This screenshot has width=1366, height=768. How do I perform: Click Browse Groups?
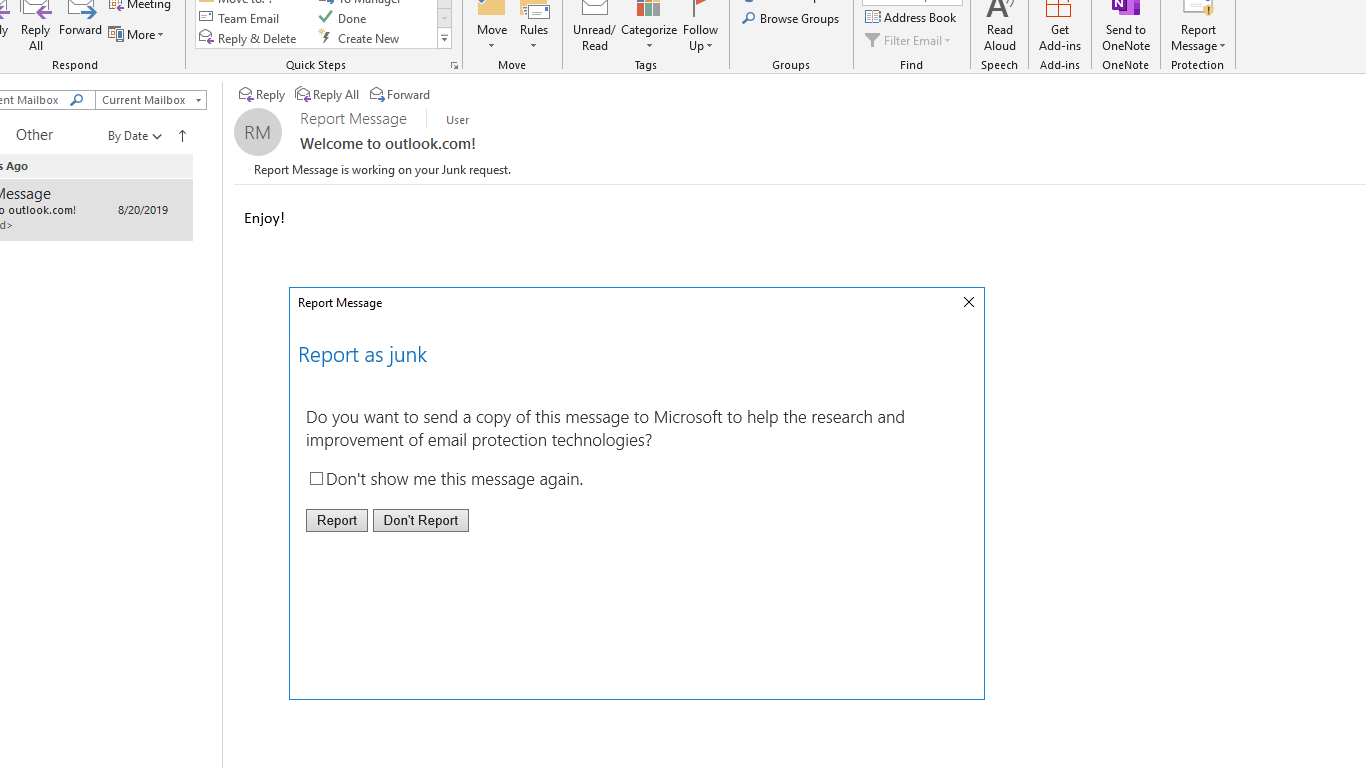[x=791, y=19]
